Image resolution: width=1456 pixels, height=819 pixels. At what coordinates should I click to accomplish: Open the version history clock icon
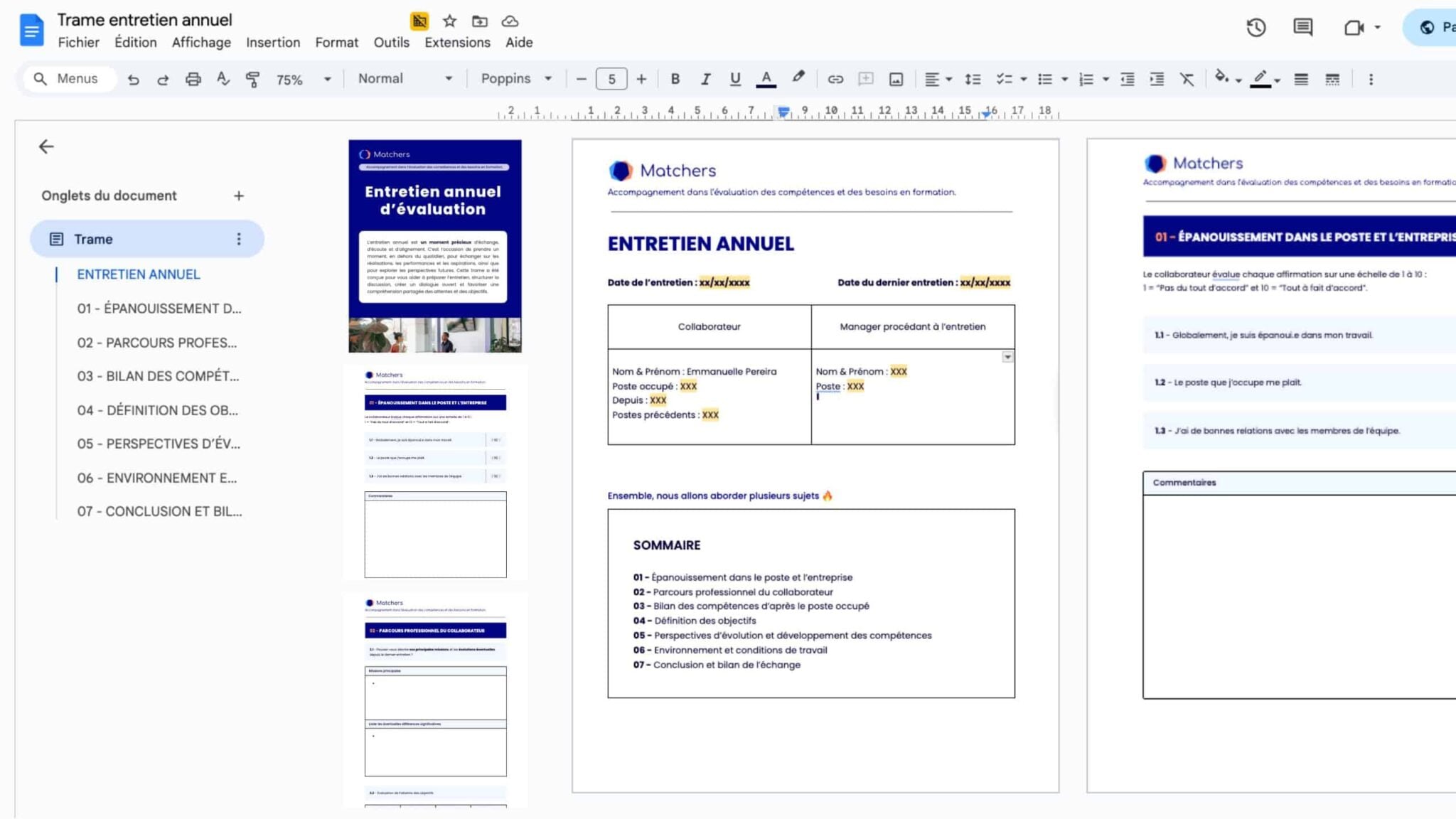[1256, 27]
